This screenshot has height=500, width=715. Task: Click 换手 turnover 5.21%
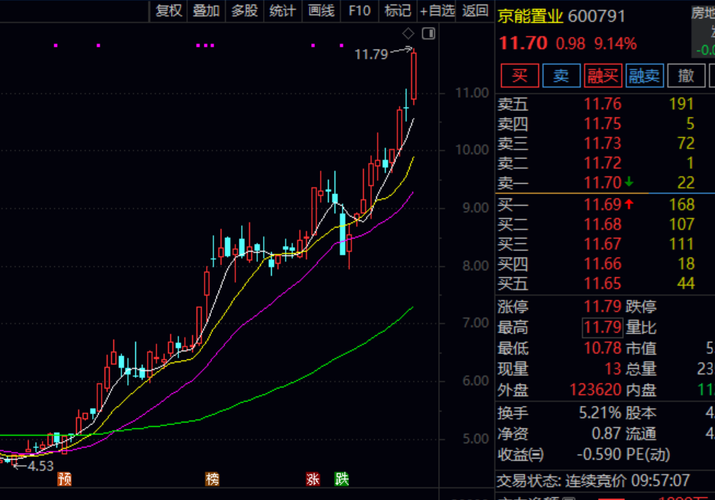(600, 412)
